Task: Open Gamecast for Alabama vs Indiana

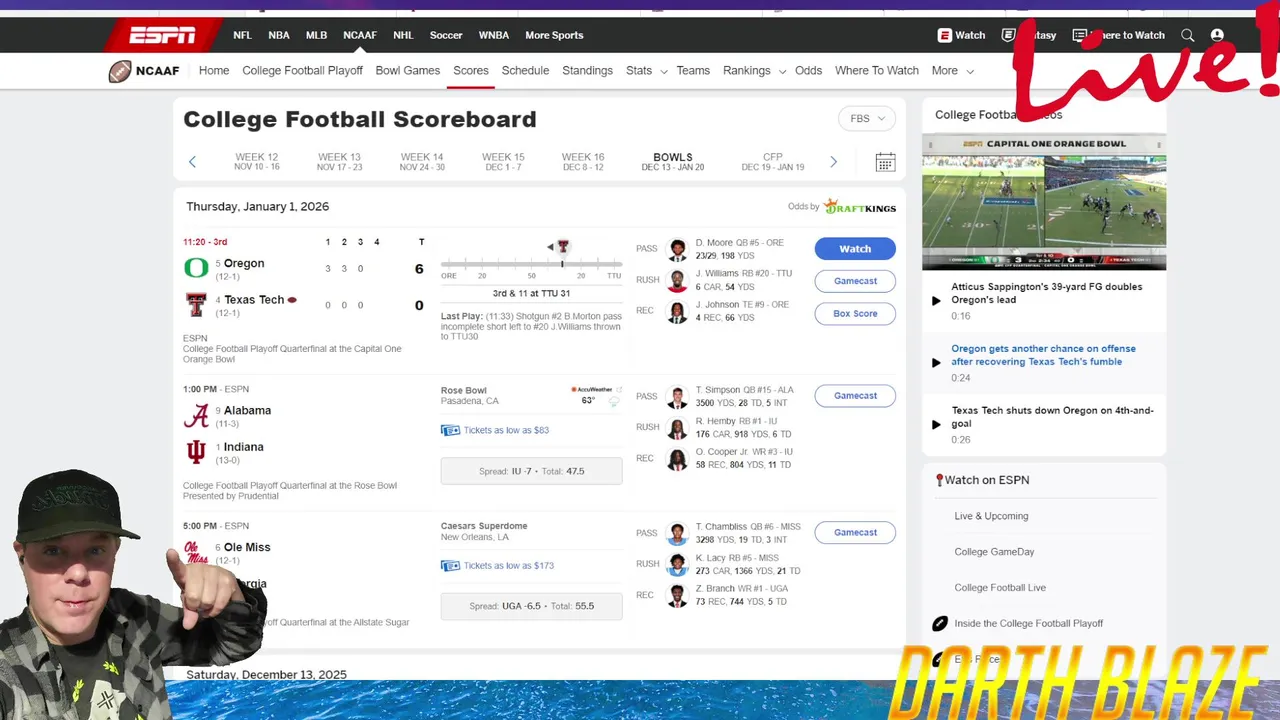Action: (855, 396)
